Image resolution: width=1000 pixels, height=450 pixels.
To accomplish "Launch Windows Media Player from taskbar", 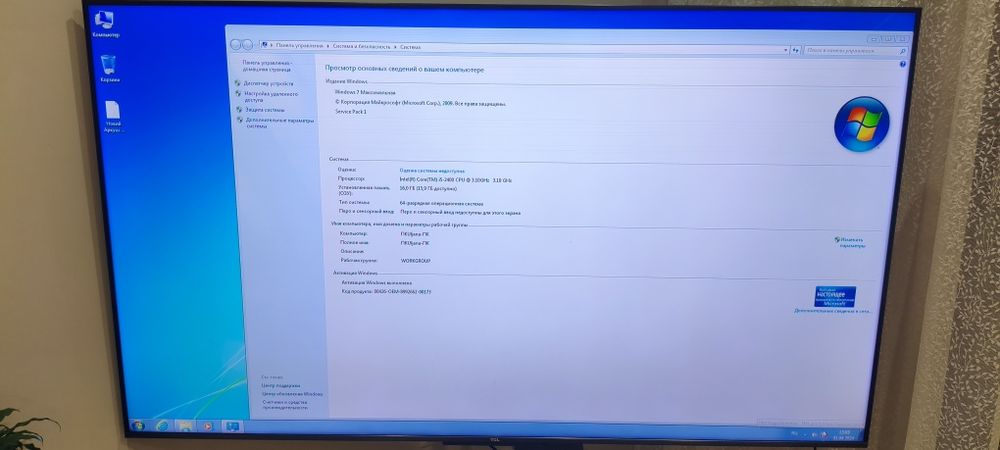I will click(207, 426).
